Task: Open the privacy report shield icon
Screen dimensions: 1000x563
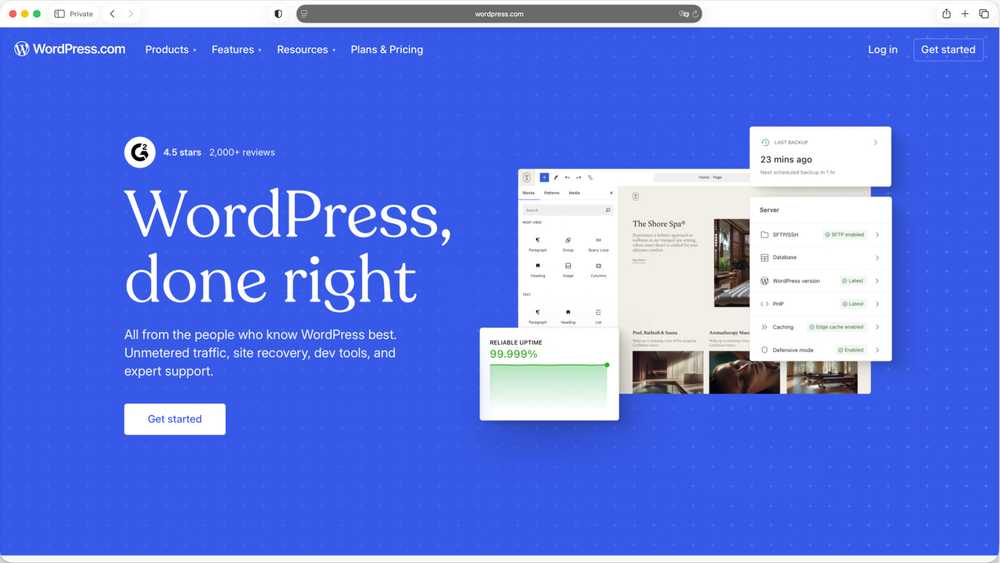Action: tap(278, 13)
